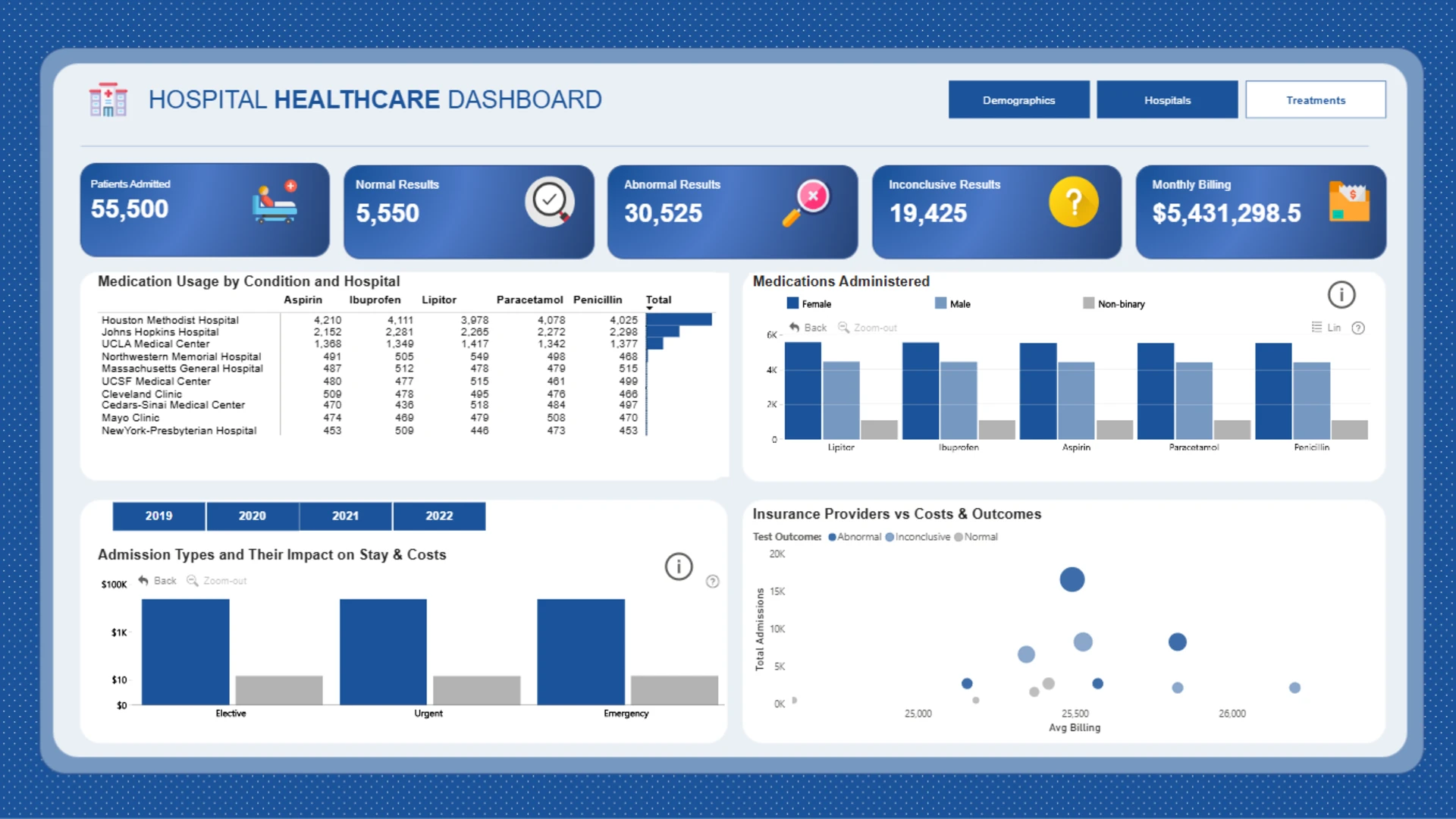The image size is (1456, 819).
Task: Click Houston Methodist Total bar
Action: pyautogui.click(x=679, y=320)
